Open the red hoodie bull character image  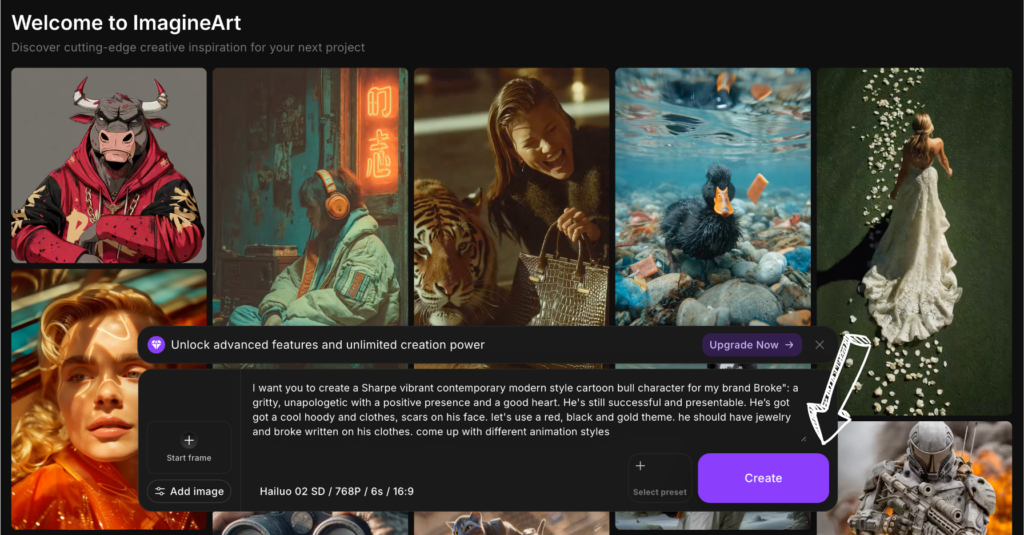point(108,165)
